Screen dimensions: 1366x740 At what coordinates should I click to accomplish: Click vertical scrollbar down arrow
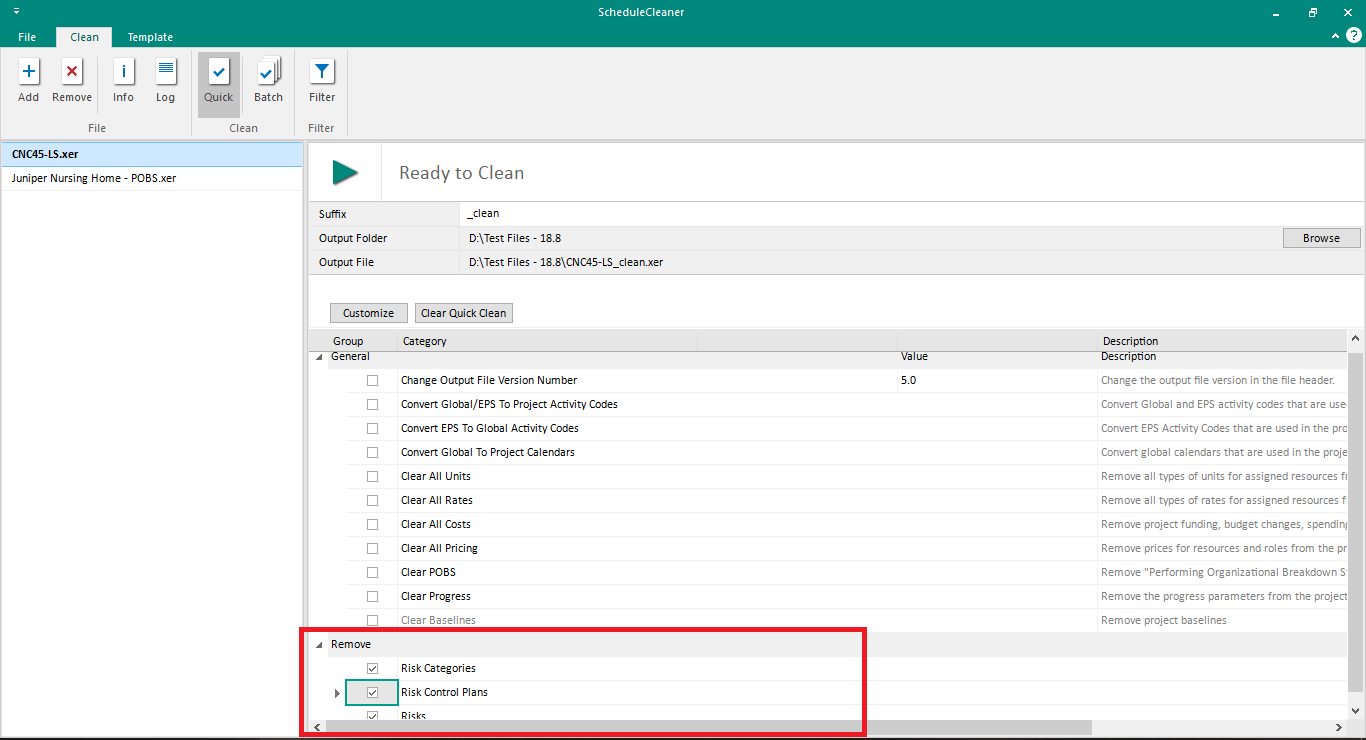point(1355,709)
